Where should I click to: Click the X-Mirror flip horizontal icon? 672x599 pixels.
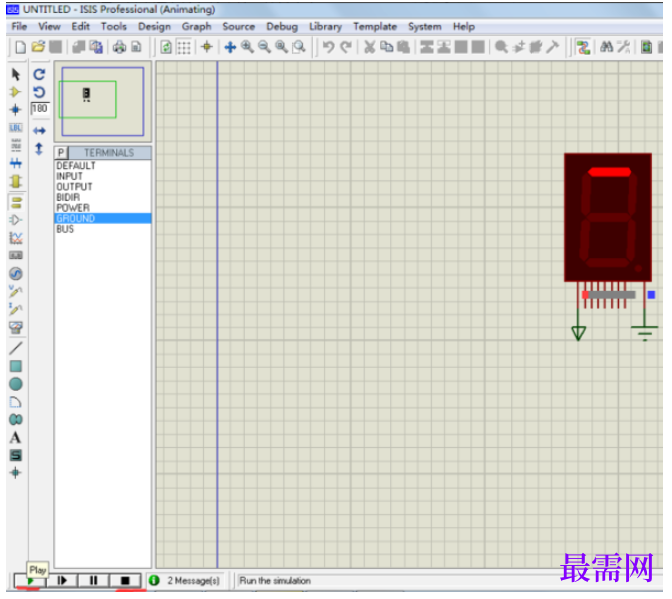tap(39, 131)
